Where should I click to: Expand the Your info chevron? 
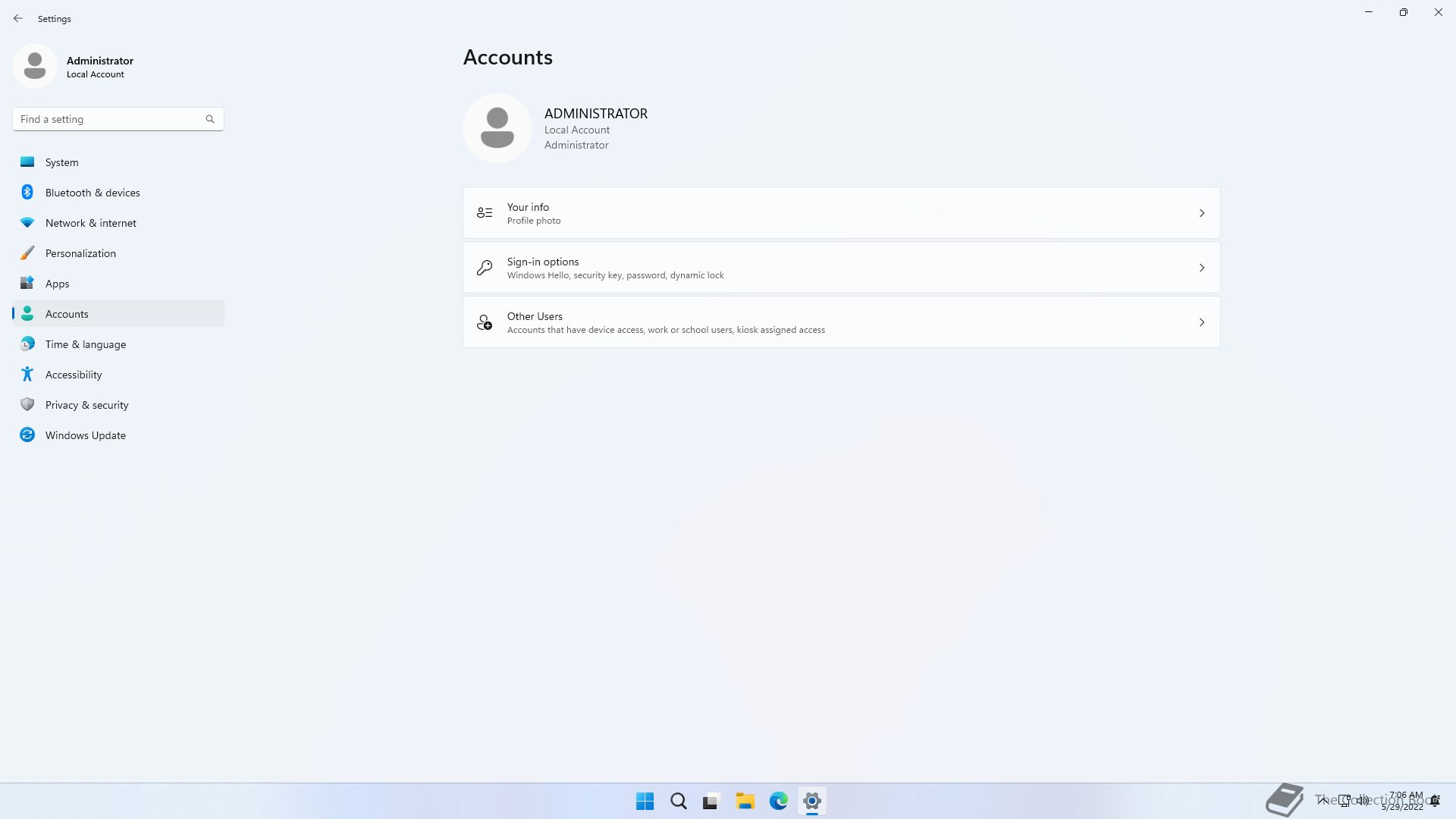1201,213
